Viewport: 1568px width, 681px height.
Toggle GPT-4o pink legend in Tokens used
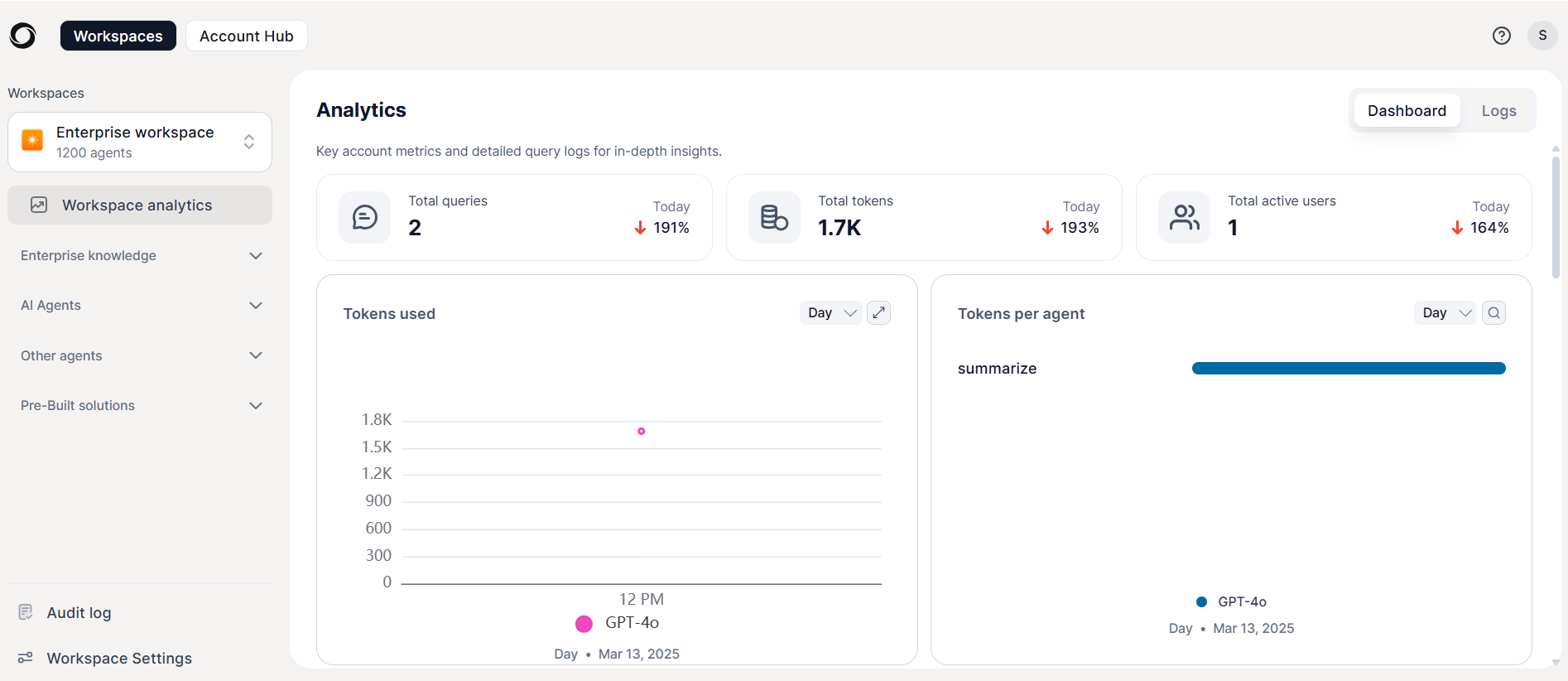coord(618,623)
